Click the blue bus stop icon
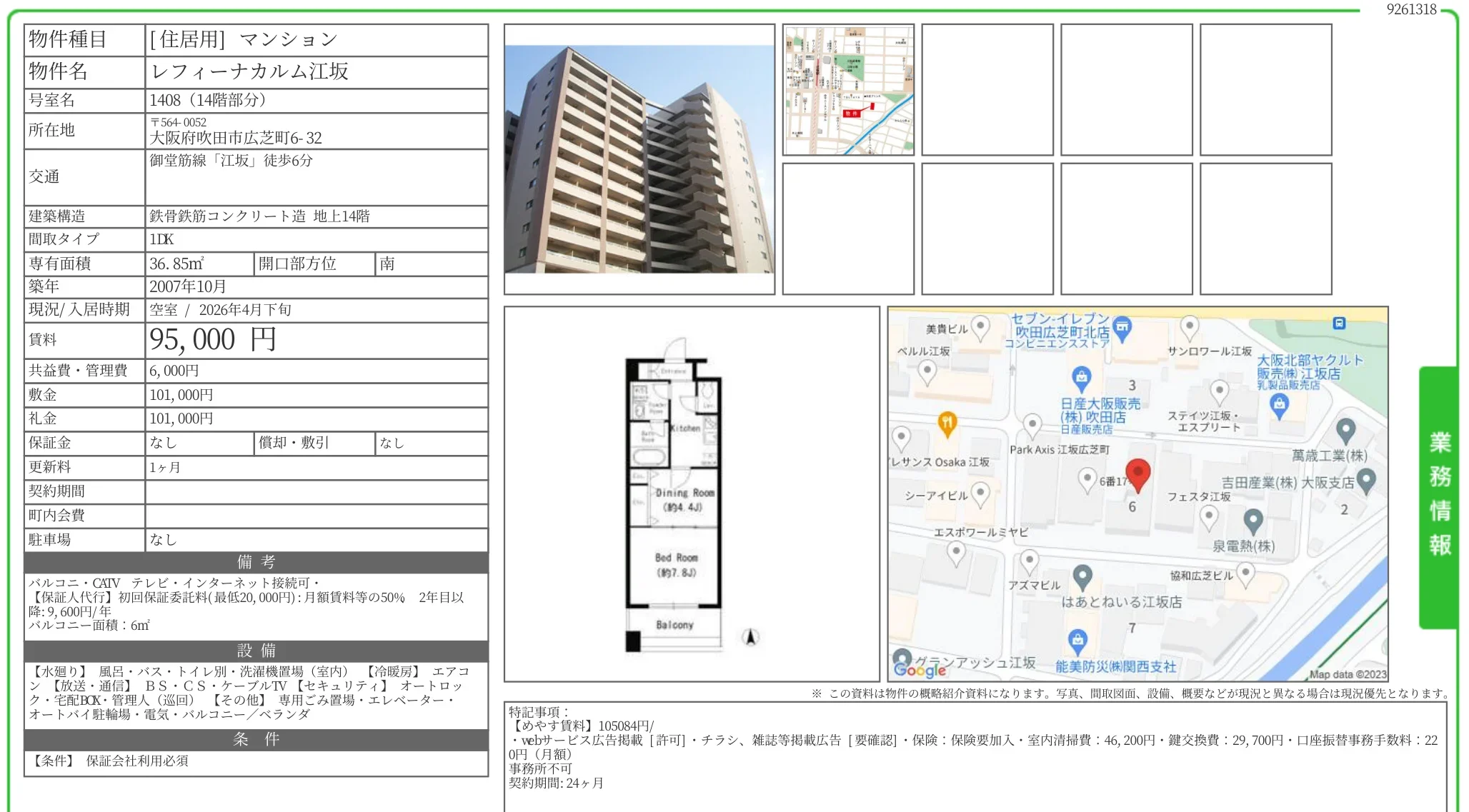This screenshot has width=1469, height=812. tap(1339, 324)
